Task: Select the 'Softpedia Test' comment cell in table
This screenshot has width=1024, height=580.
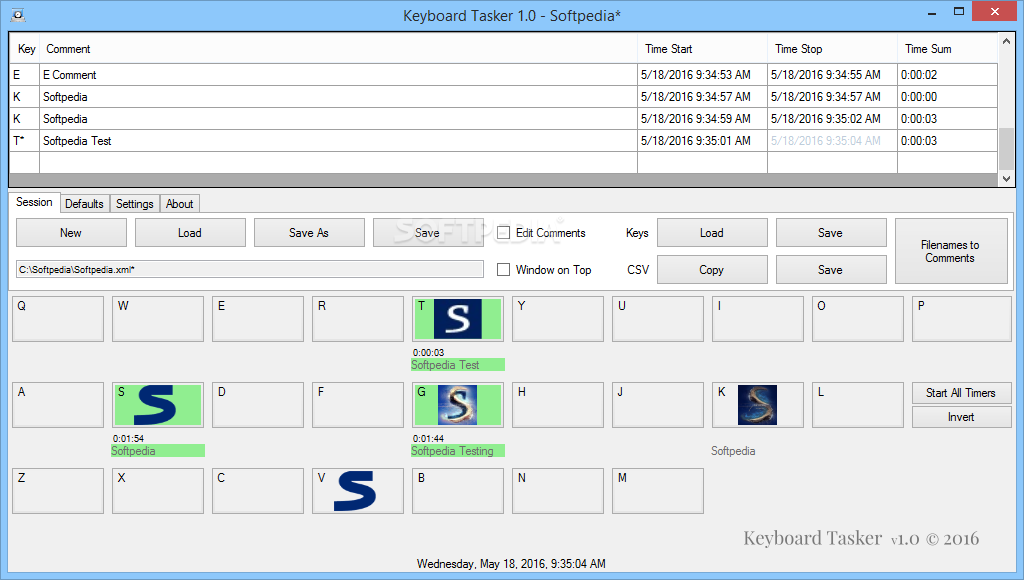Action: click(x=338, y=141)
